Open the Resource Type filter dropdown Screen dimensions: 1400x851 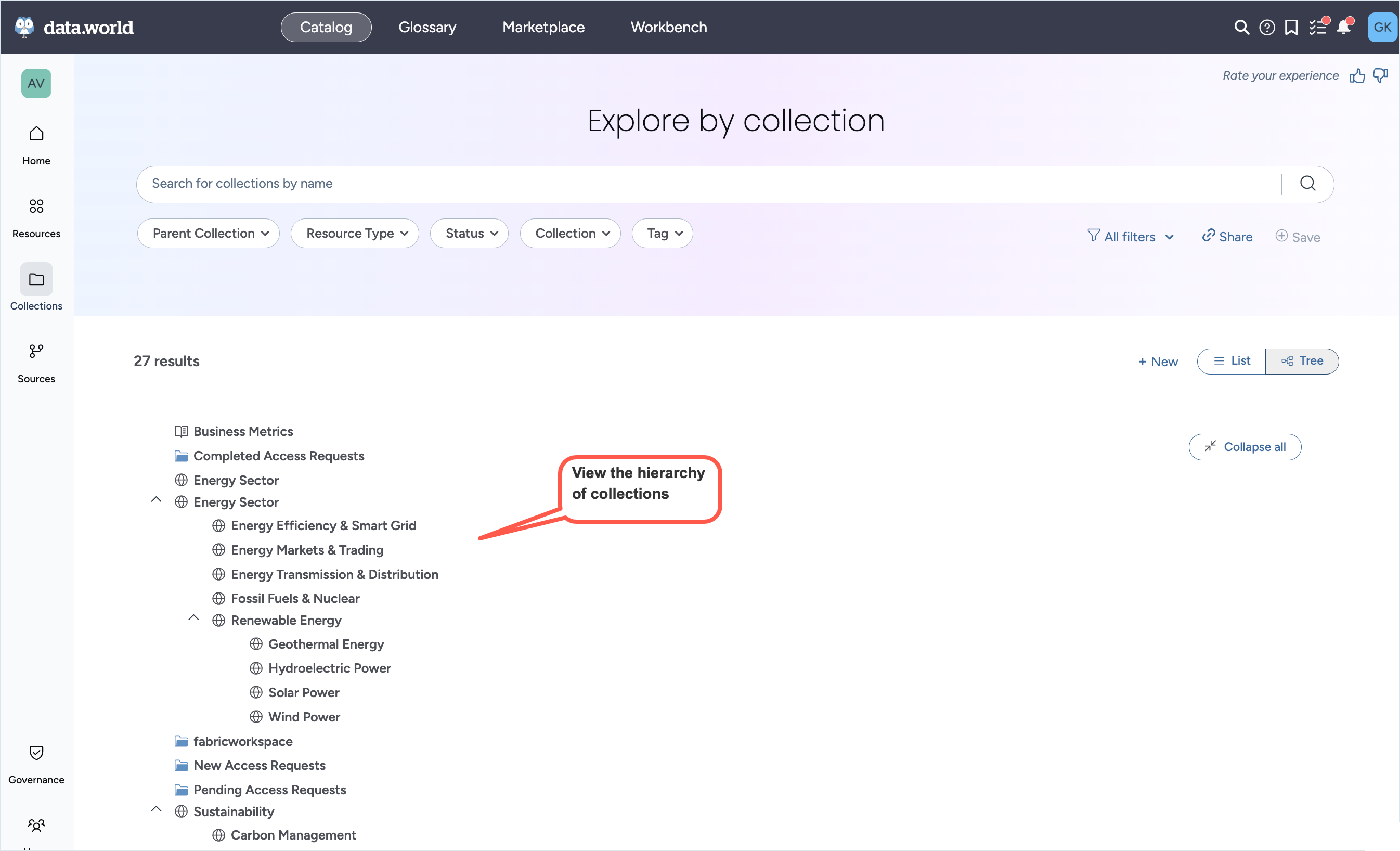click(x=355, y=234)
